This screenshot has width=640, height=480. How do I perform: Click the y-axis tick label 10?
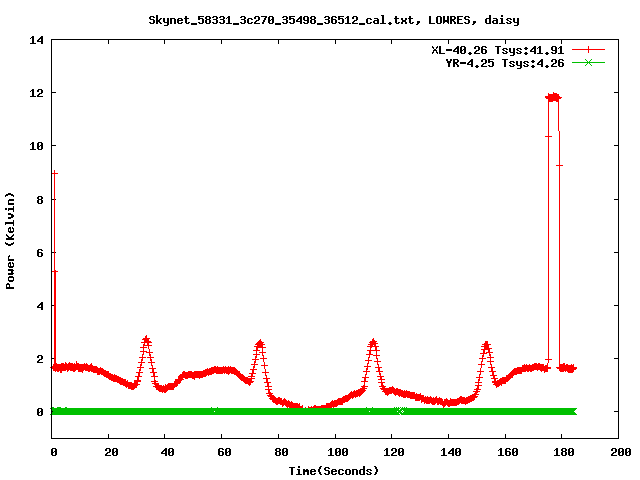click(x=36, y=146)
